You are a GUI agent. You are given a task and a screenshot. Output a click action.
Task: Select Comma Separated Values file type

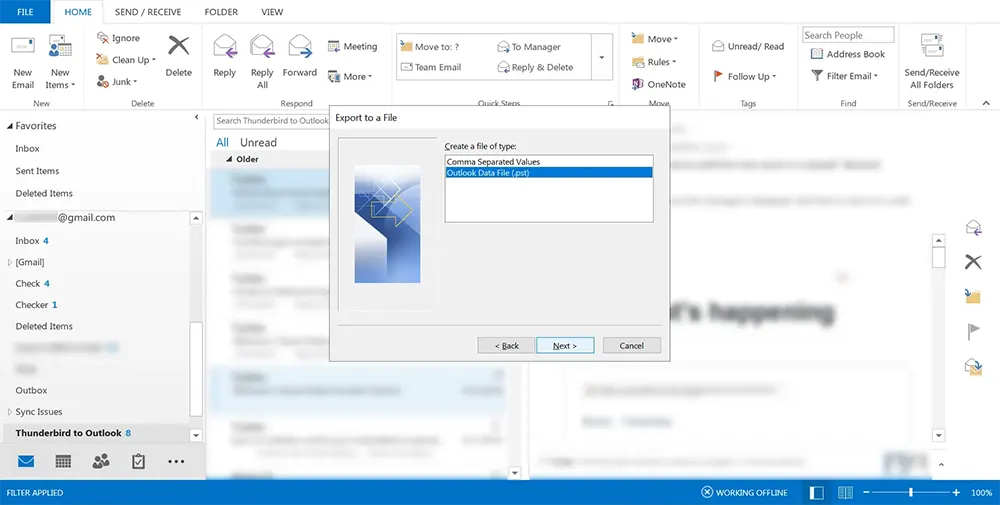coord(548,162)
